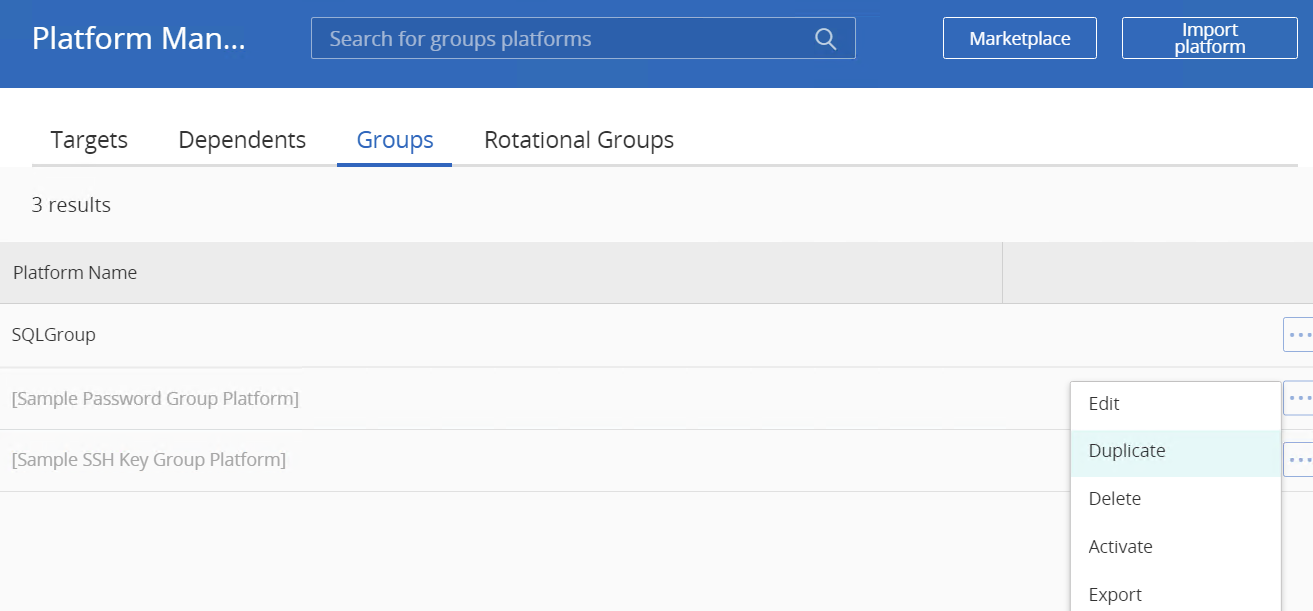Switch to the Dependents tab
The width and height of the screenshot is (1313, 611).
[242, 140]
